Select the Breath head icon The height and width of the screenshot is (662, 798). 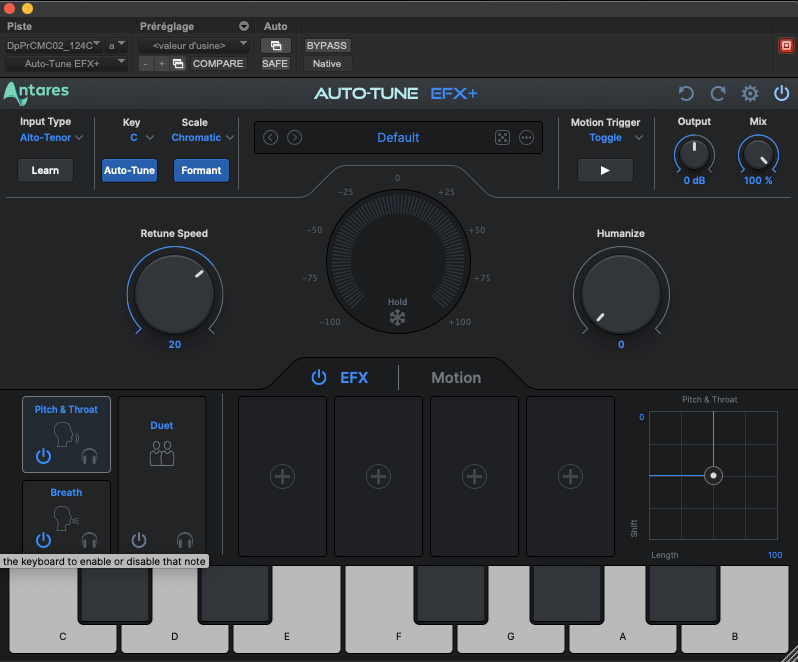(x=66, y=519)
